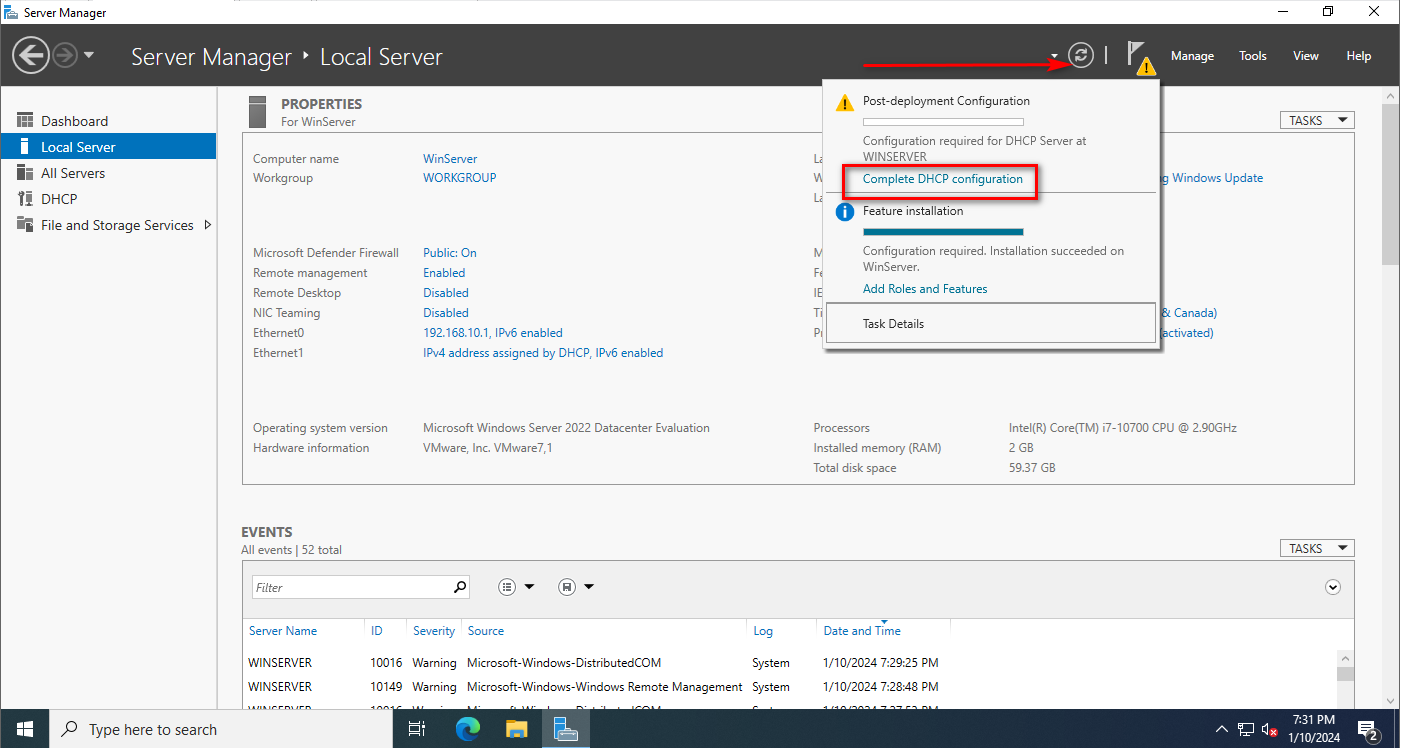Click the WinServer computer name link
The height and width of the screenshot is (748, 1410).
[x=450, y=159]
